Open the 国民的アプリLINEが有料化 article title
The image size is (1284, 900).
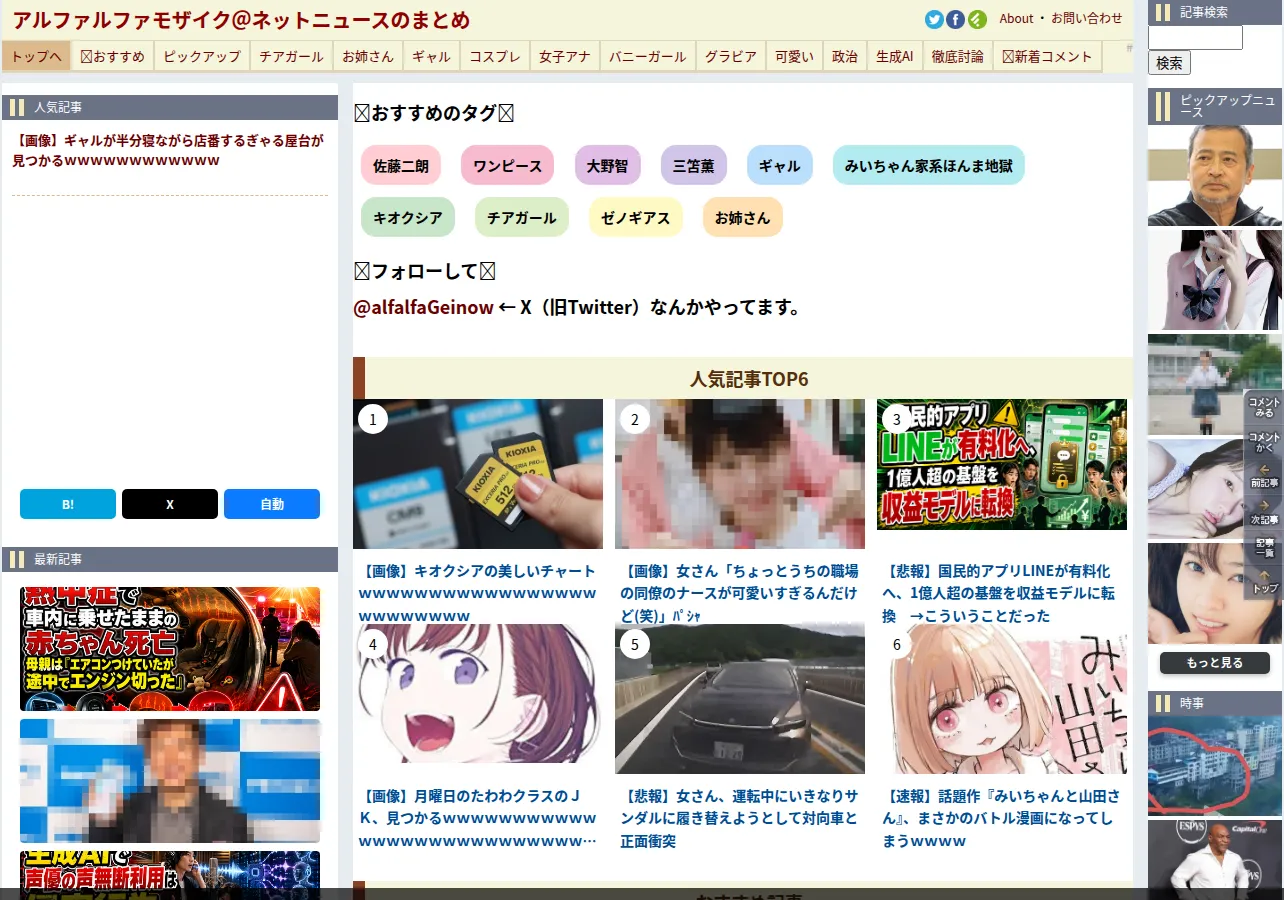pyautogui.click(x=1002, y=593)
